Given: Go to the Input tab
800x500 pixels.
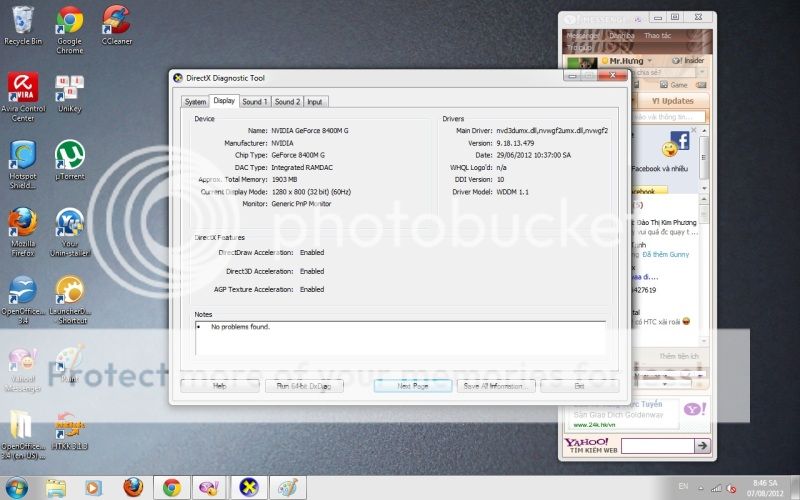Looking at the screenshot, I should [315, 102].
